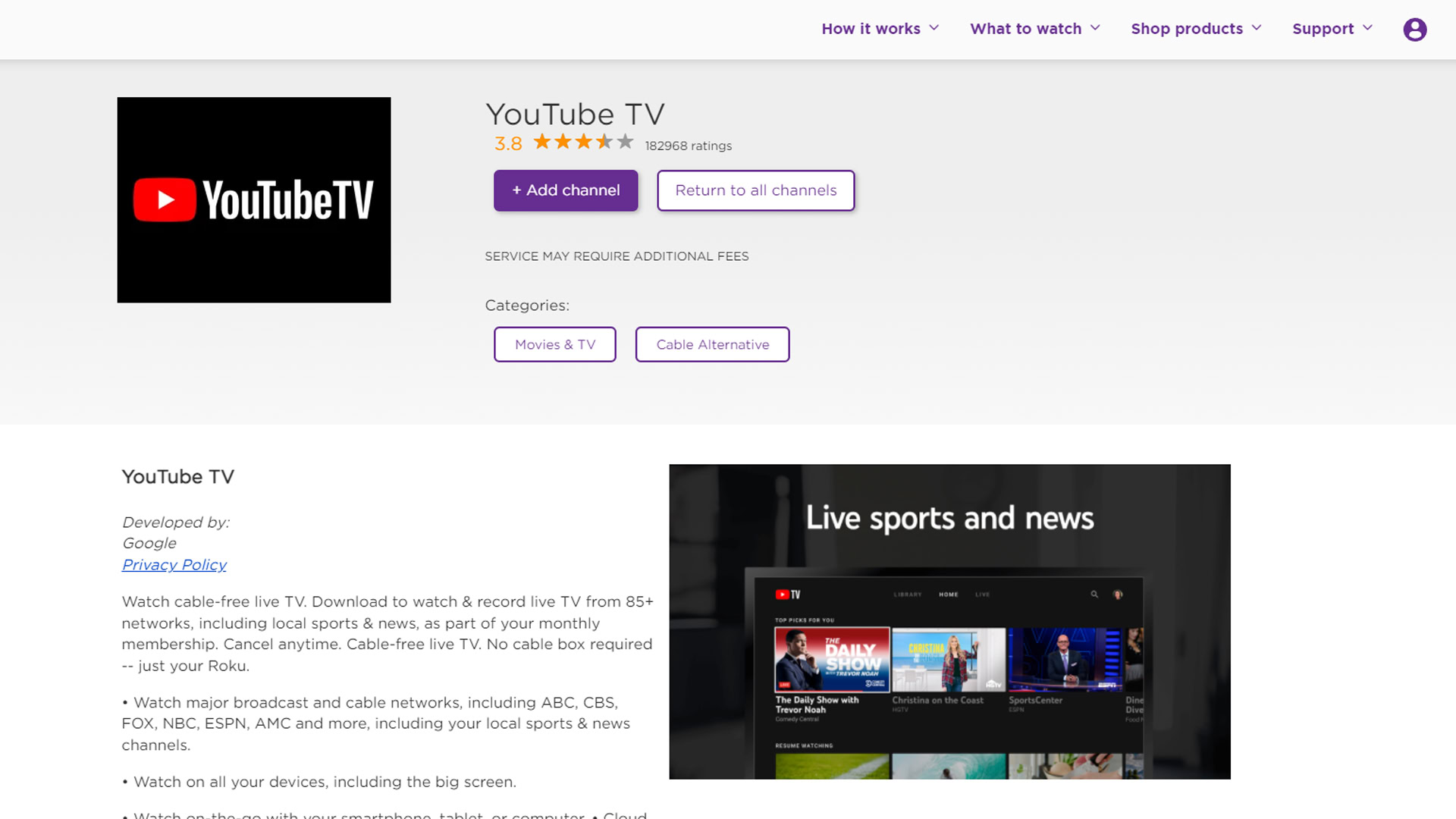Screen dimensions: 1456x819
Task: Expand the What to watch chevron
Action: click(x=1095, y=28)
